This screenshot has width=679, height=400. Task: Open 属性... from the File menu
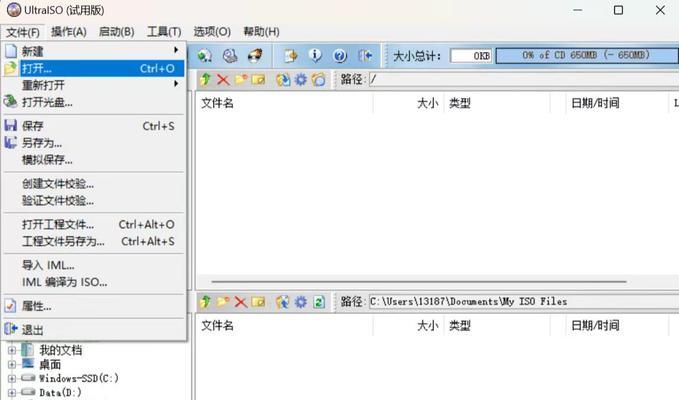(x=94, y=306)
